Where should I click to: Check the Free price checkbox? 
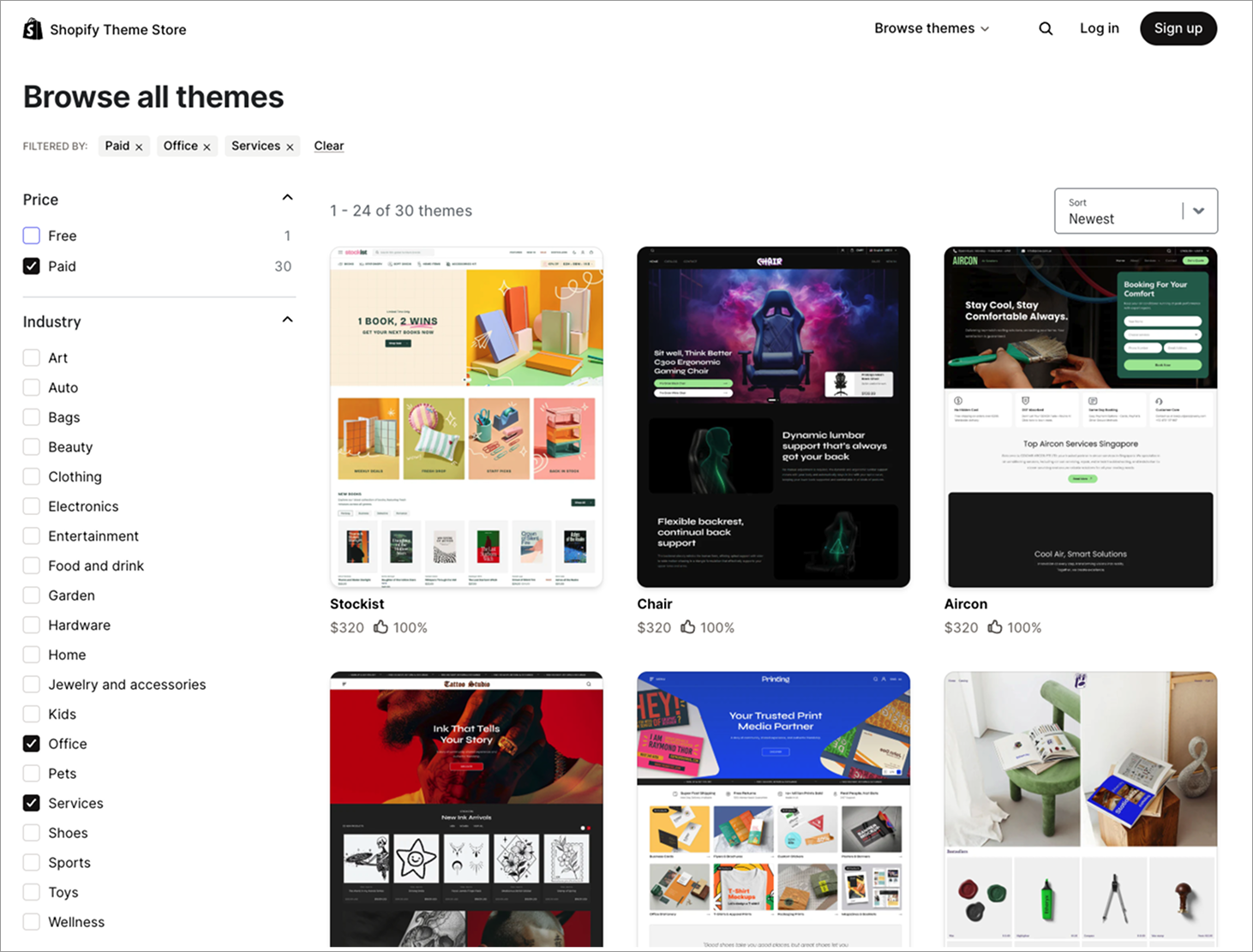[x=31, y=235]
